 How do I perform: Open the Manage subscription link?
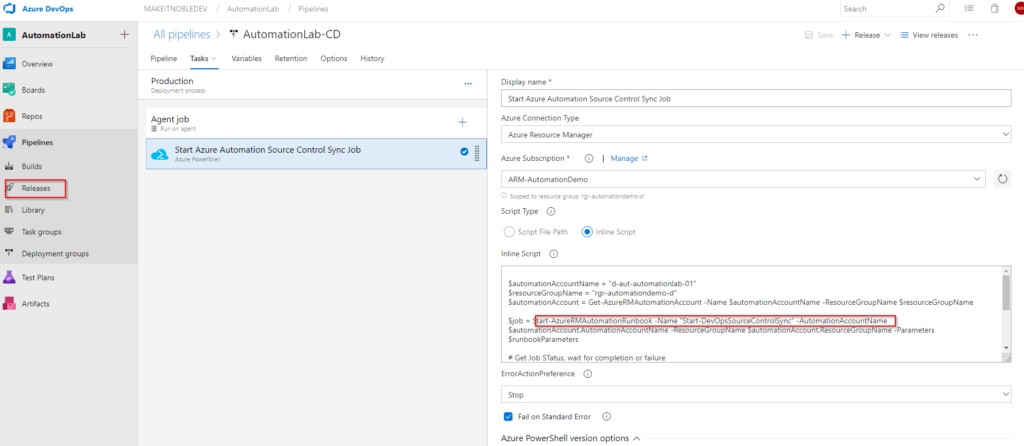coord(629,158)
